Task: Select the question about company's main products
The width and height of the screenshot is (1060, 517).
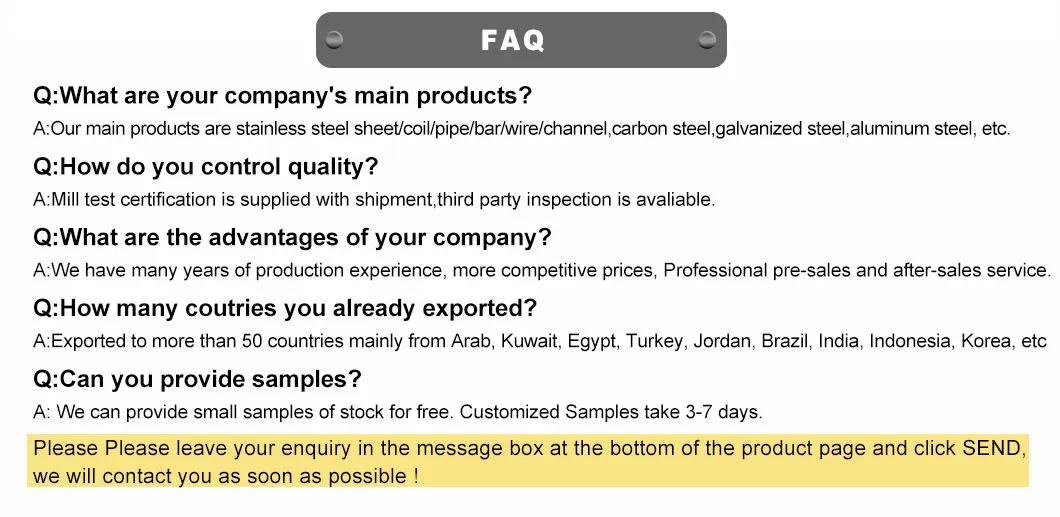Action: [x=282, y=96]
